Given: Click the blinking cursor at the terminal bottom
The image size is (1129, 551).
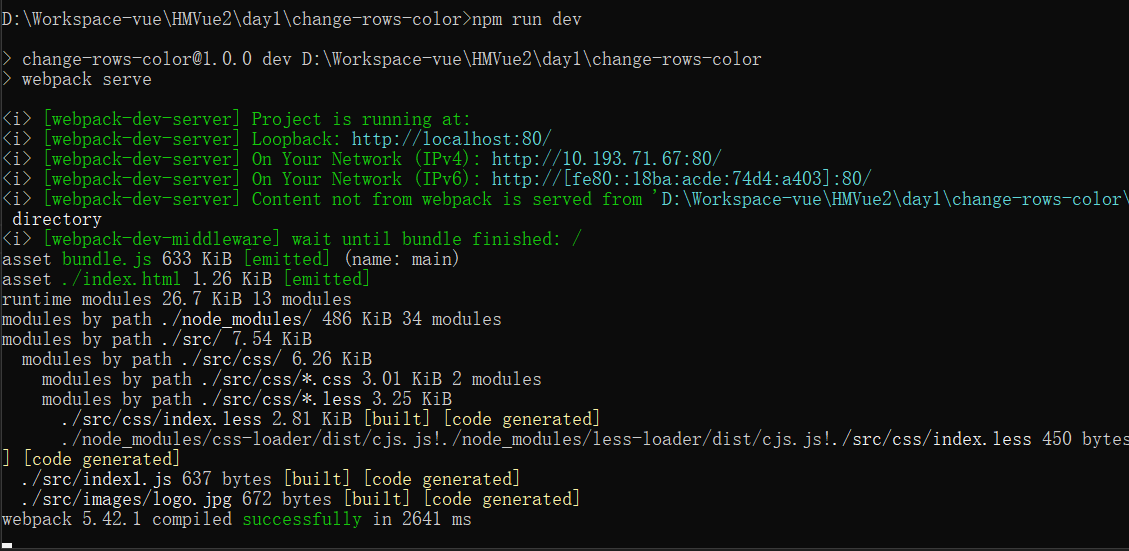Looking at the screenshot, I should pos(9,545).
